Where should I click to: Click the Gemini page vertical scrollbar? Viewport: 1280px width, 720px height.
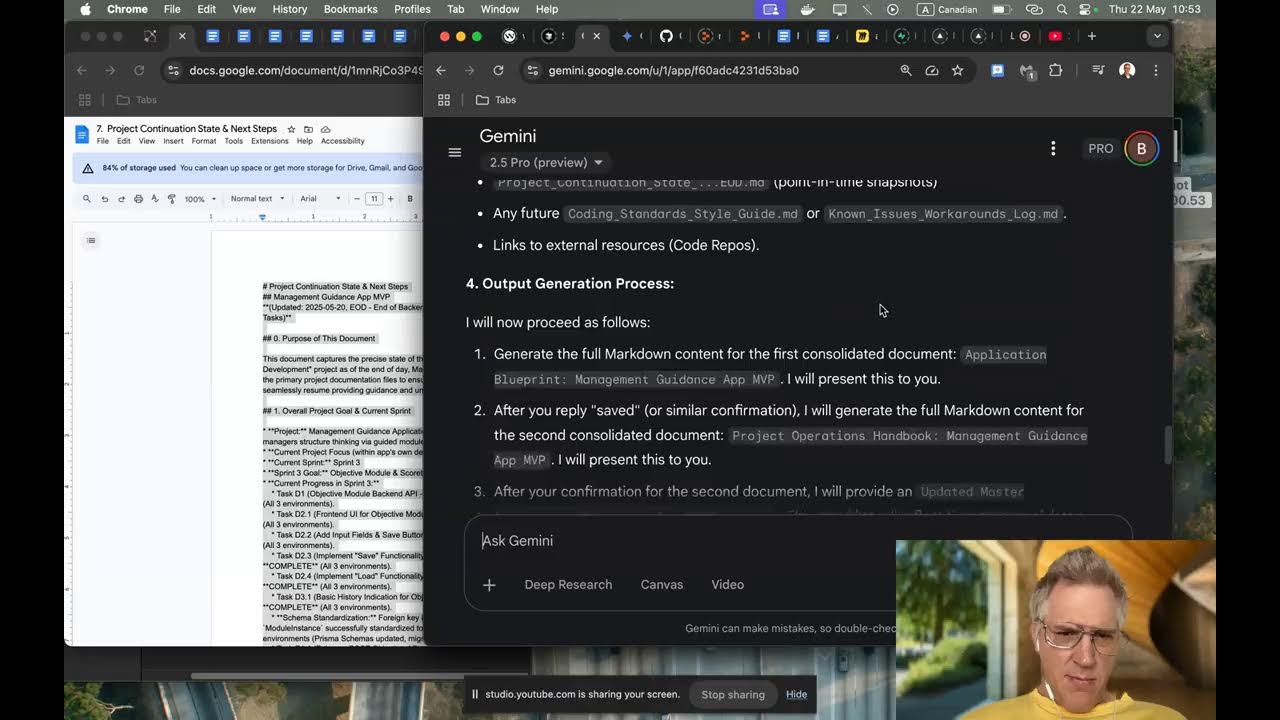click(1166, 445)
